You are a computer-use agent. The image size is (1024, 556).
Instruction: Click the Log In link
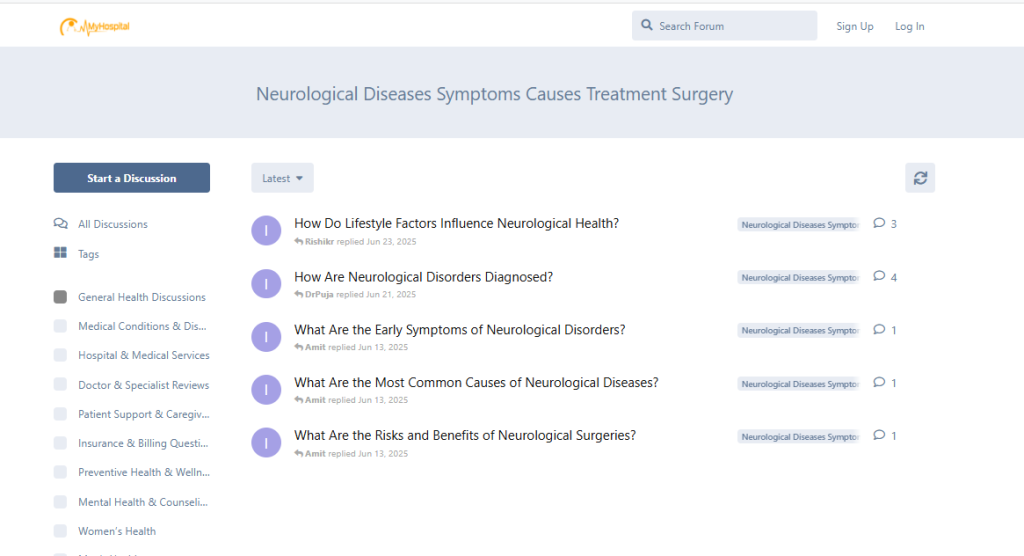[x=909, y=26]
